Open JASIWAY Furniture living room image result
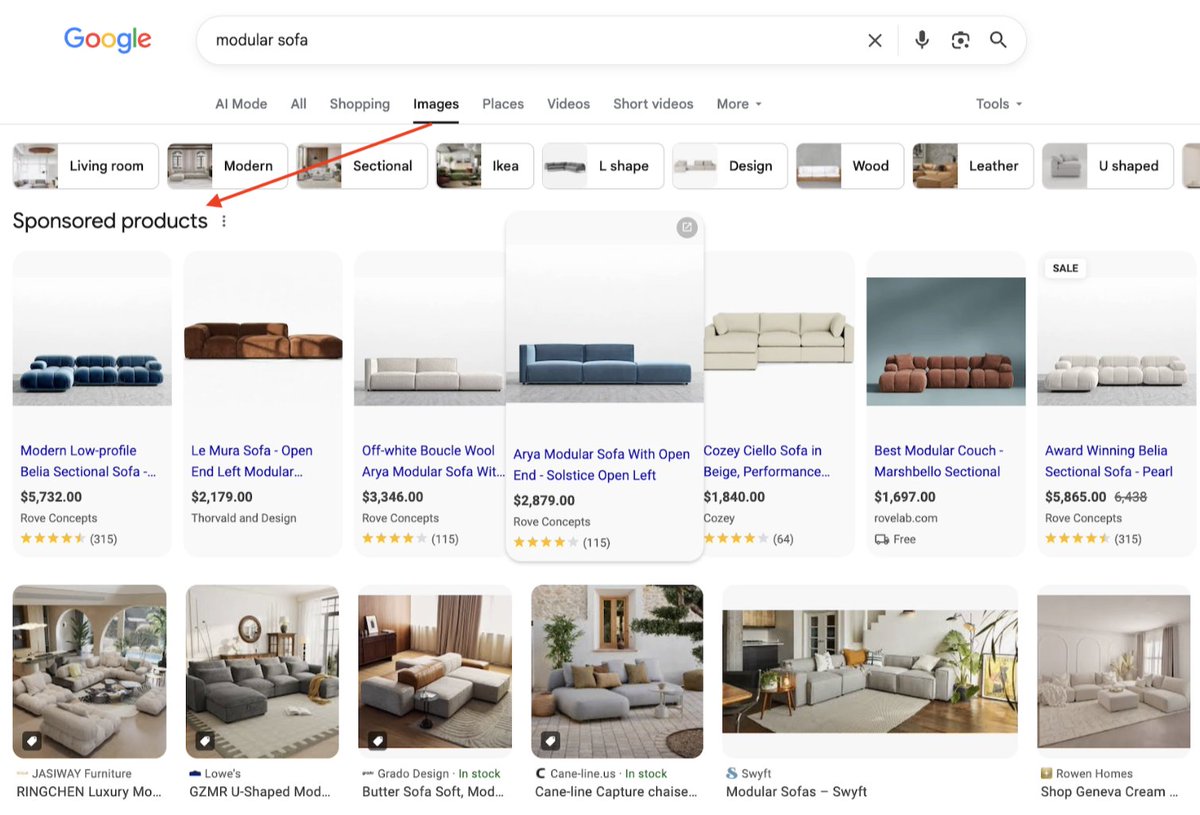Screen dimensions: 1200x815 pyautogui.click(x=89, y=671)
